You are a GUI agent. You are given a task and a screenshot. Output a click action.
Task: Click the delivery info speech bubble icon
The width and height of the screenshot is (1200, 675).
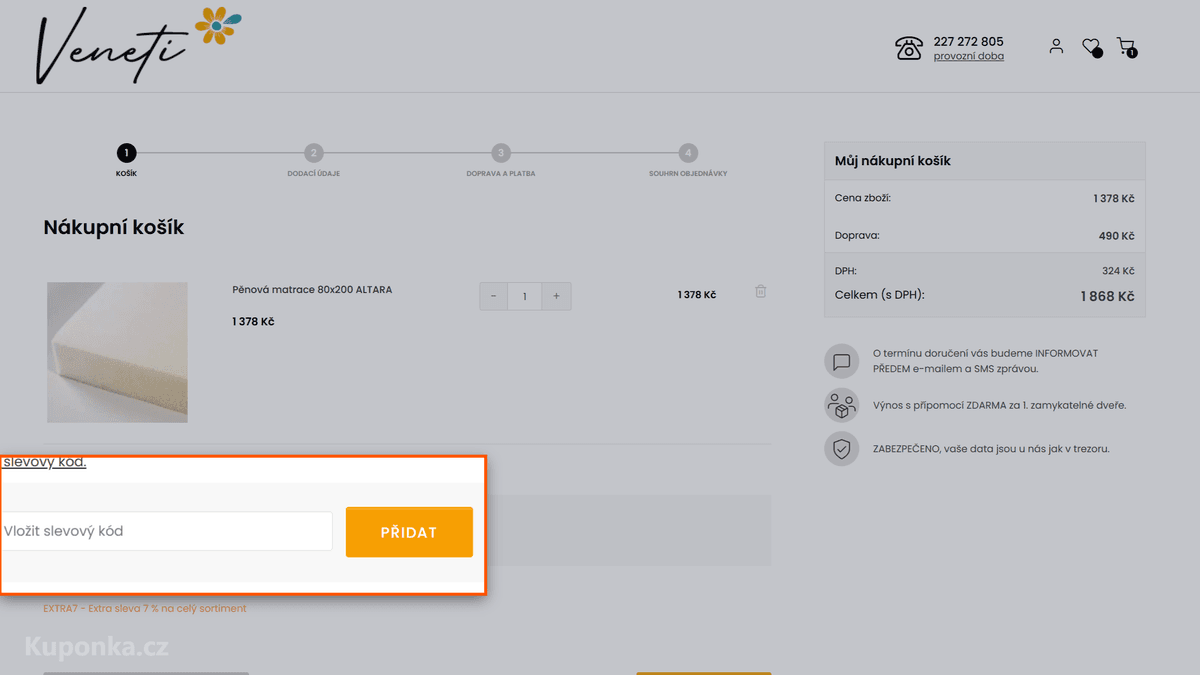842,361
